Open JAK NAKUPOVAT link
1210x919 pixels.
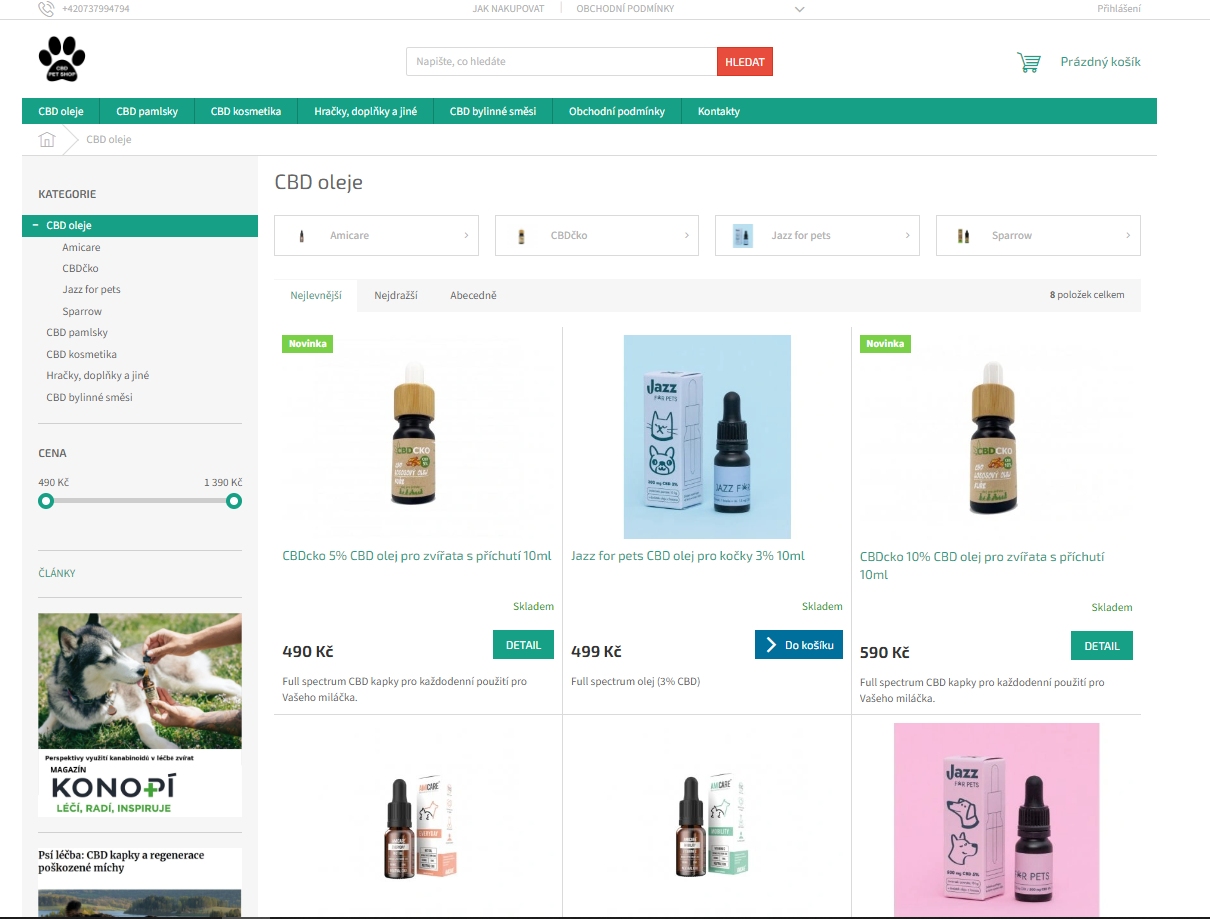coord(508,9)
